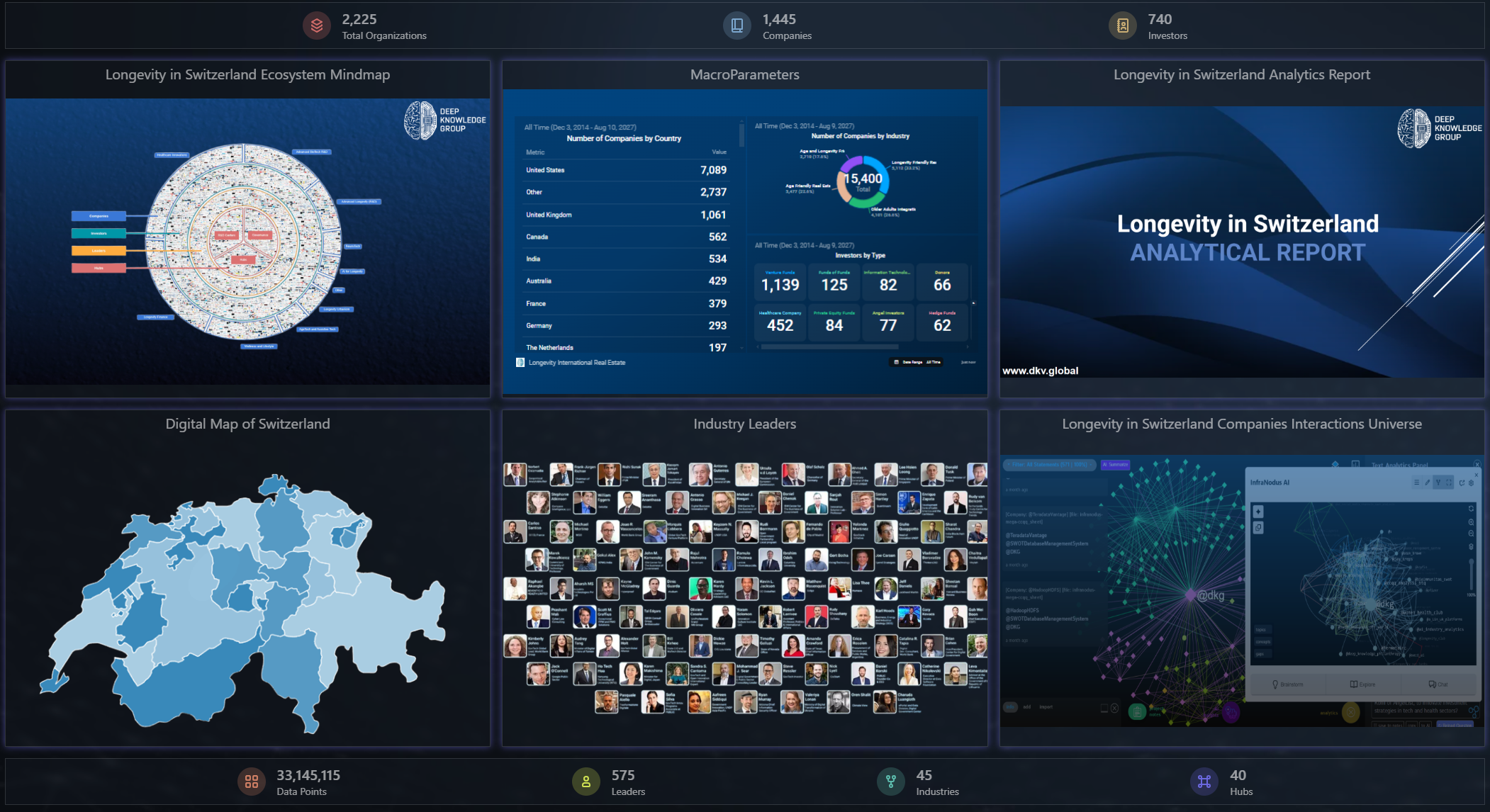Select the Brainstorm tab in InfraNodus

click(1287, 684)
